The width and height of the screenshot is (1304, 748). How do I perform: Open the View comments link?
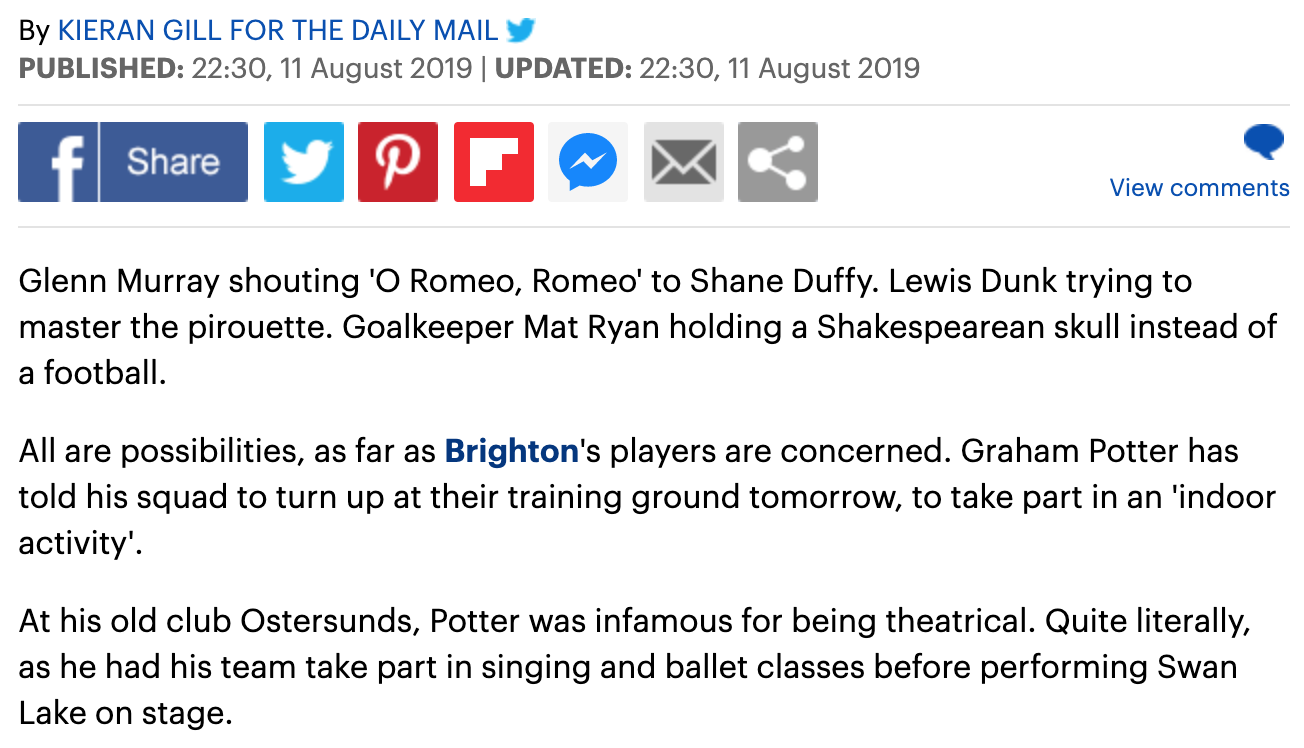click(x=1199, y=188)
